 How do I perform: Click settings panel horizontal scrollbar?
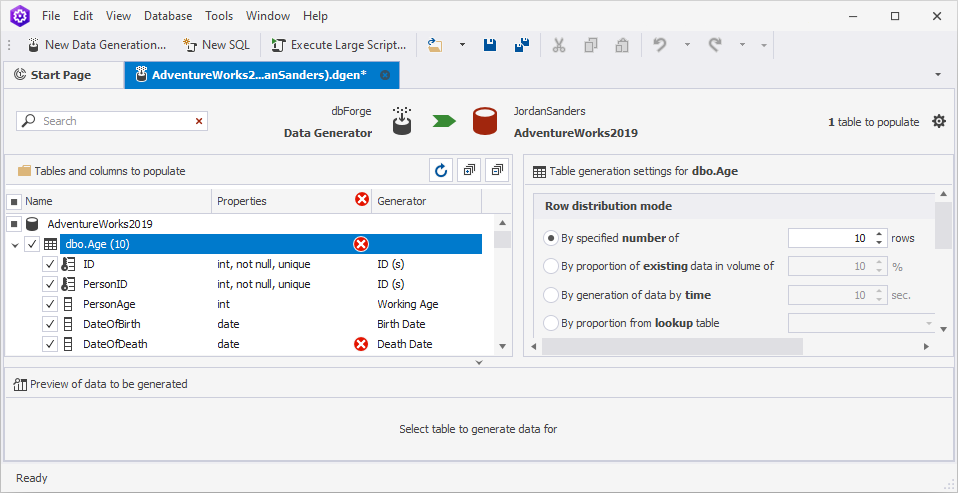click(x=672, y=346)
